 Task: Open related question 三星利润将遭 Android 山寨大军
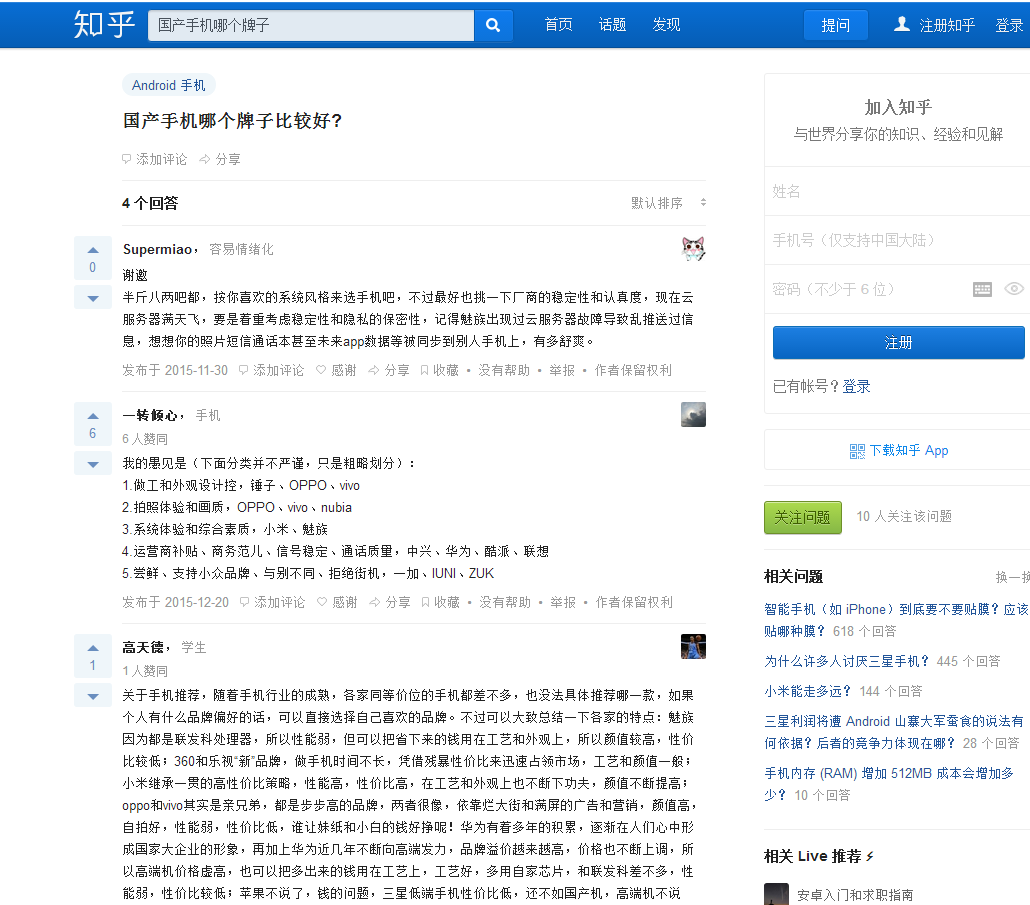[x=893, y=732]
